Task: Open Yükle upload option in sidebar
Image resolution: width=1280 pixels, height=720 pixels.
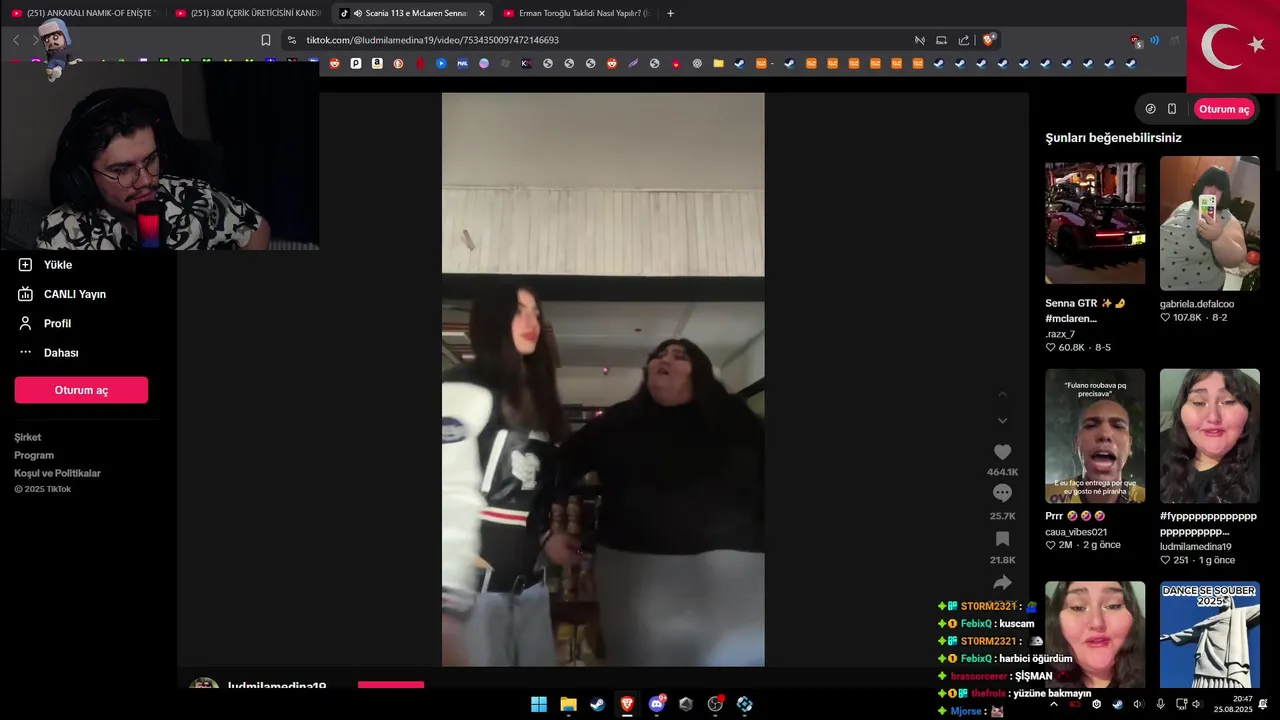Action: (46, 265)
